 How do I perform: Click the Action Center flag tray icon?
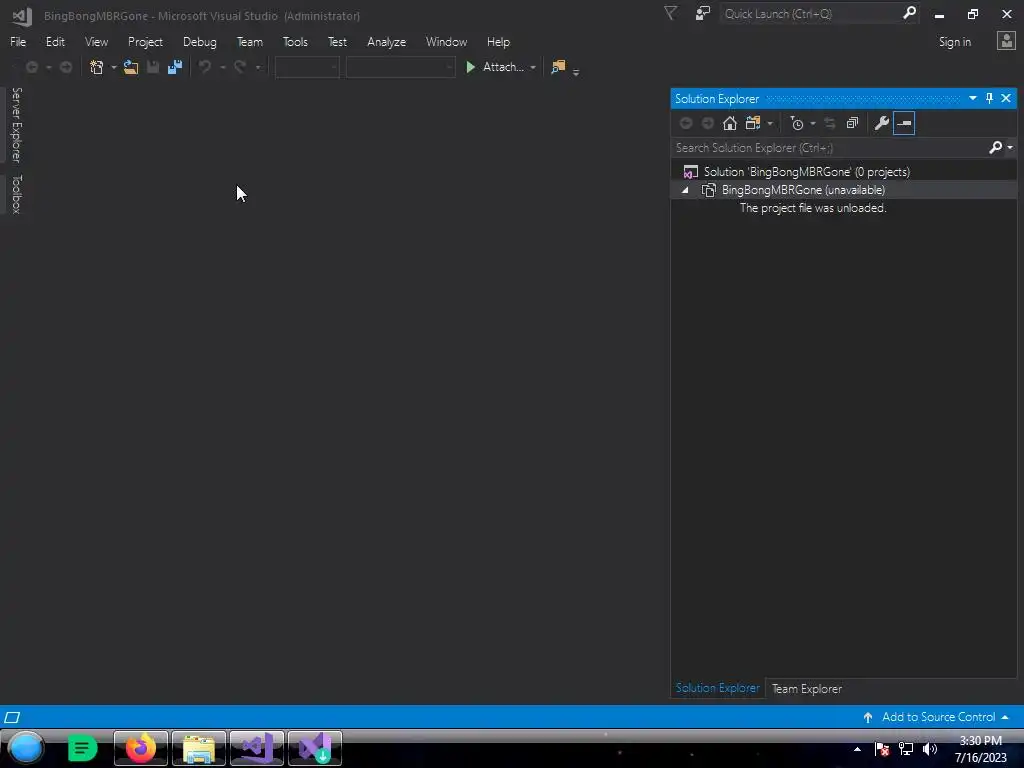tap(882, 749)
